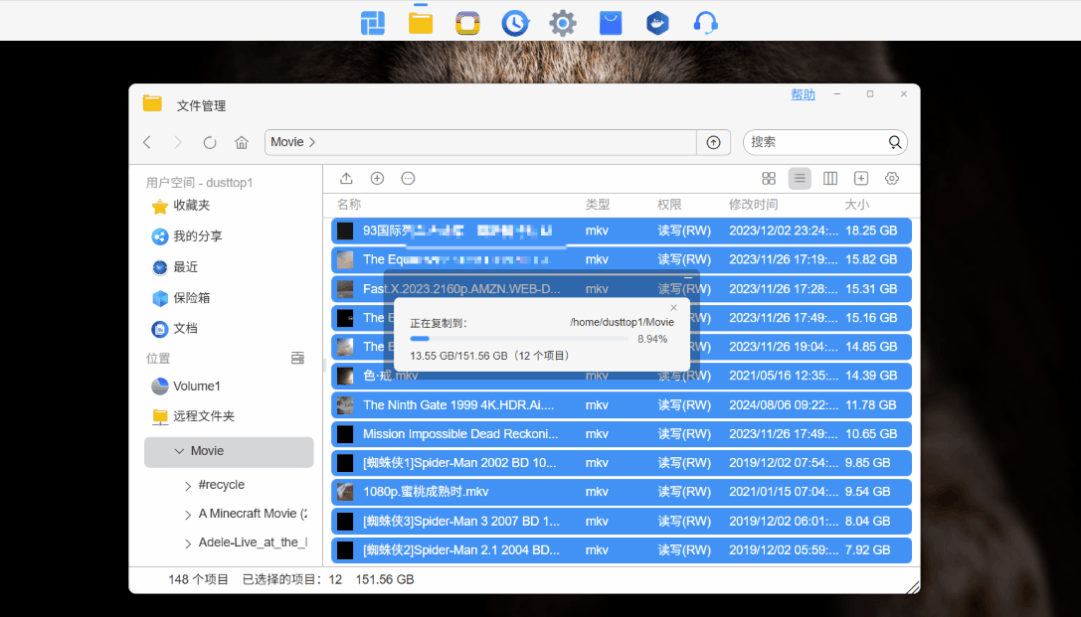Switch to grid thumbnail view
The height and width of the screenshot is (617, 1081).
[769, 179]
